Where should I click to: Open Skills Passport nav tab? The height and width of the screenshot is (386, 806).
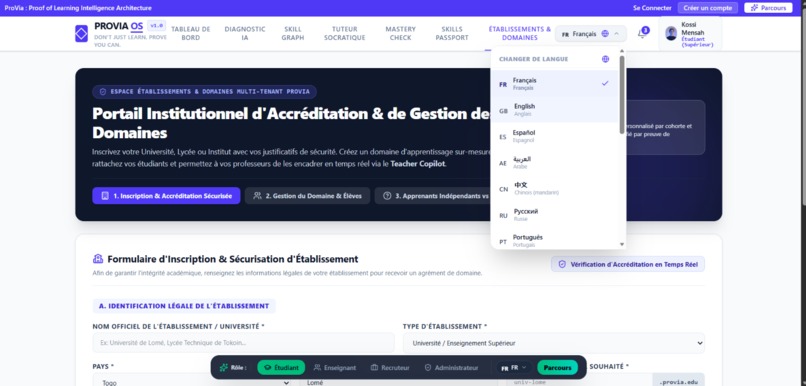point(452,33)
